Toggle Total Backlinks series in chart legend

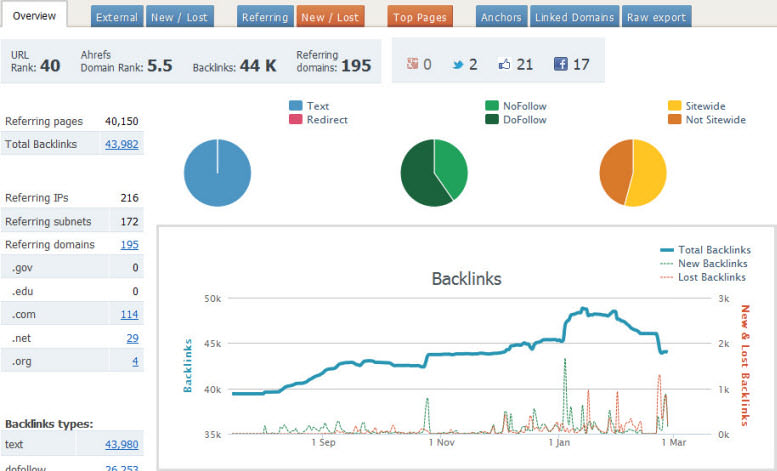pyautogui.click(x=705, y=250)
